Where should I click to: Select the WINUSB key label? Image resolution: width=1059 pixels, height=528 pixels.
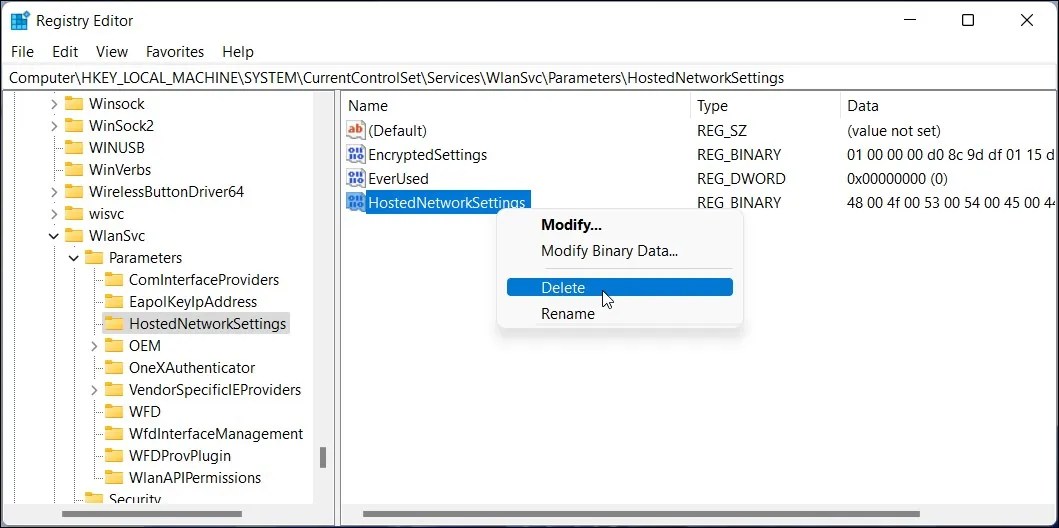click(x=117, y=148)
